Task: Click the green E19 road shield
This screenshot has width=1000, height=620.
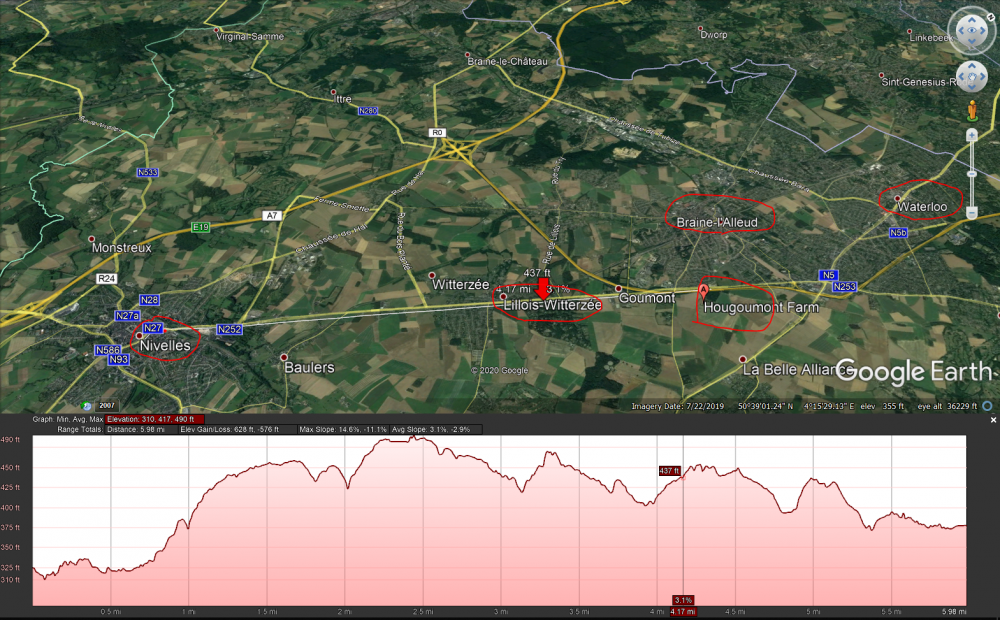Action: point(201,227)
